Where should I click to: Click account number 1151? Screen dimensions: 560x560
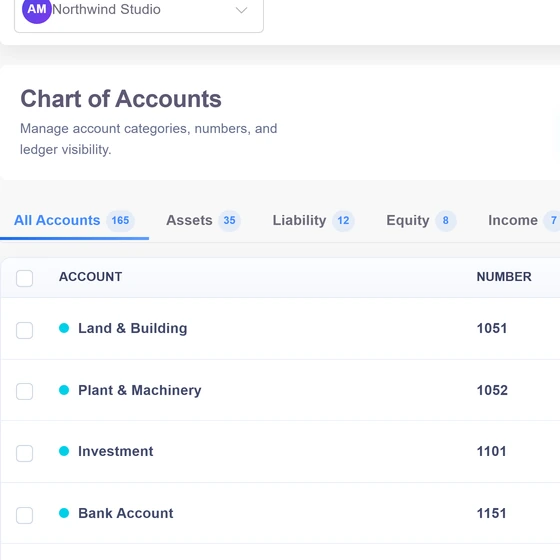[x=491, y=513]
